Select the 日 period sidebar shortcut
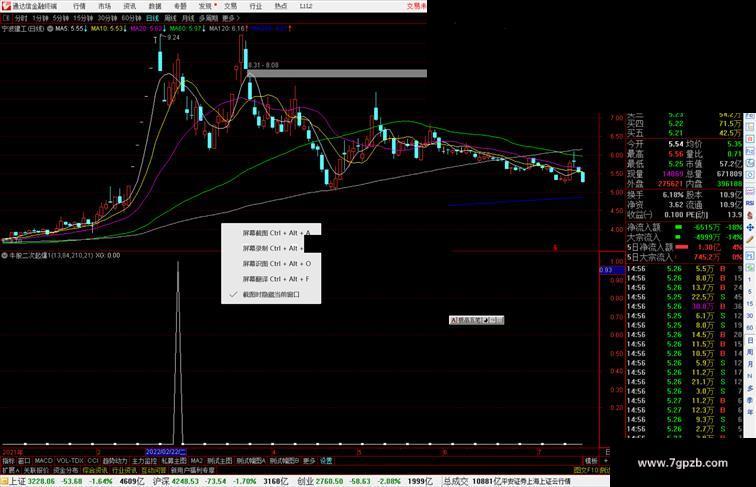This screenshot has width=756, height=487. coord(750,340)
